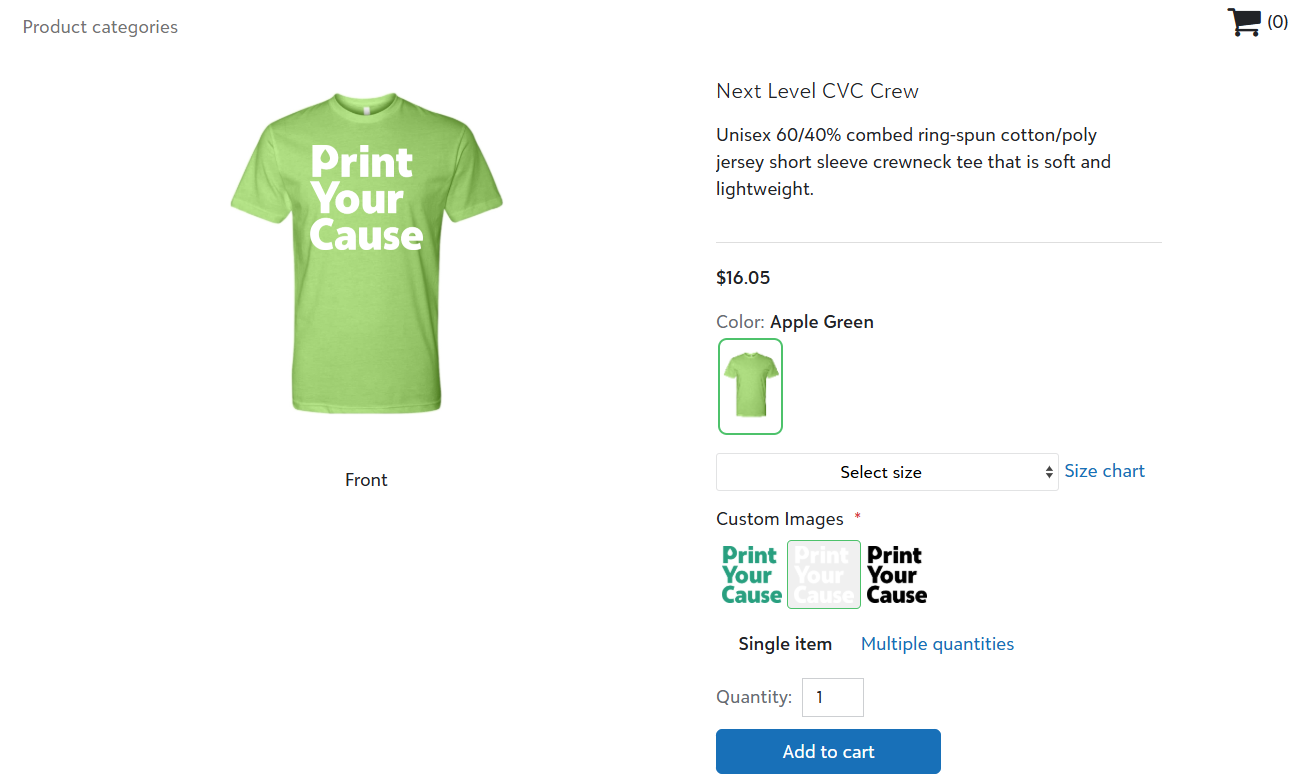Click the Quantity label text
The width and height of the screenshot is (1292, 782).
[754, 697]
